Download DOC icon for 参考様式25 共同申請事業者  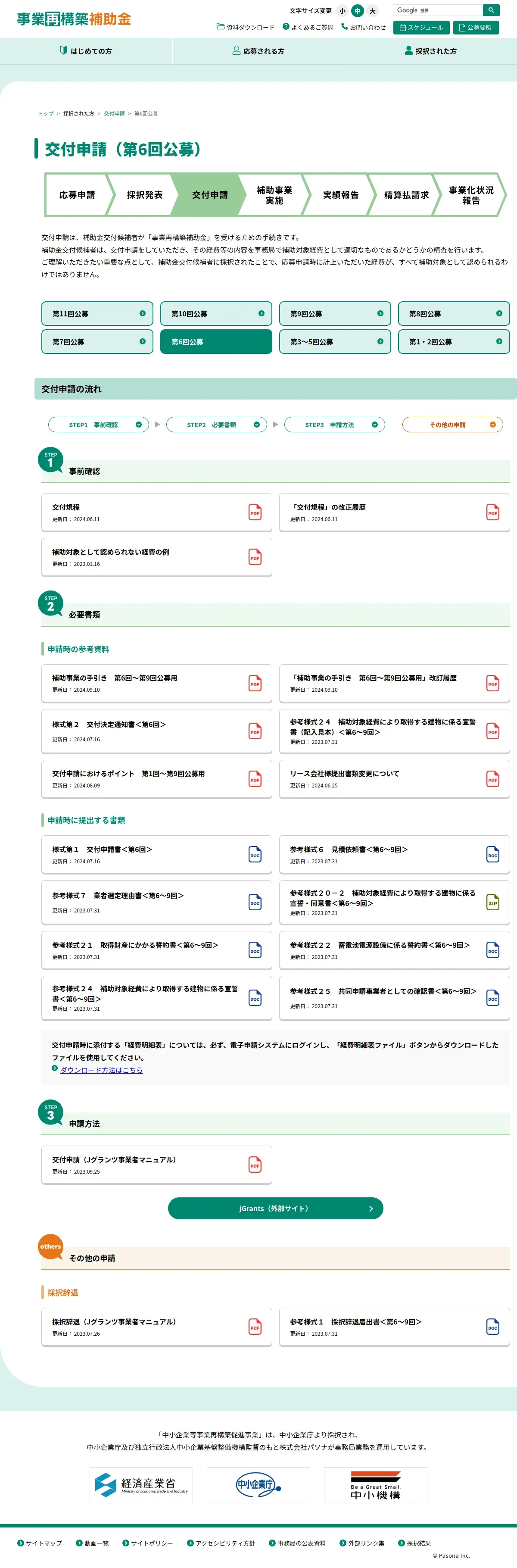pyautogui.click(x=493, y=998)
